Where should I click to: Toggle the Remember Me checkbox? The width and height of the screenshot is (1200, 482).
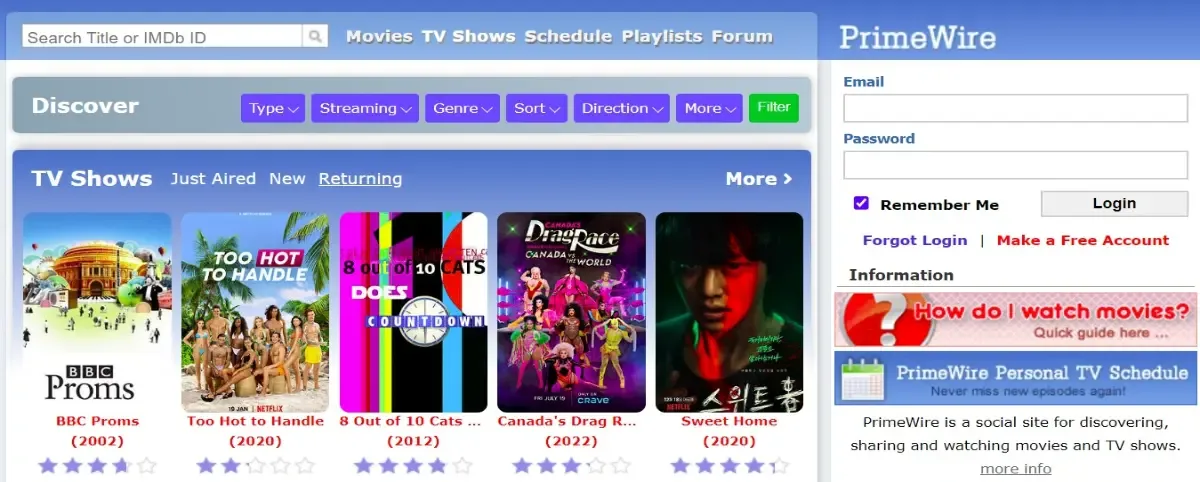(861, 204)
